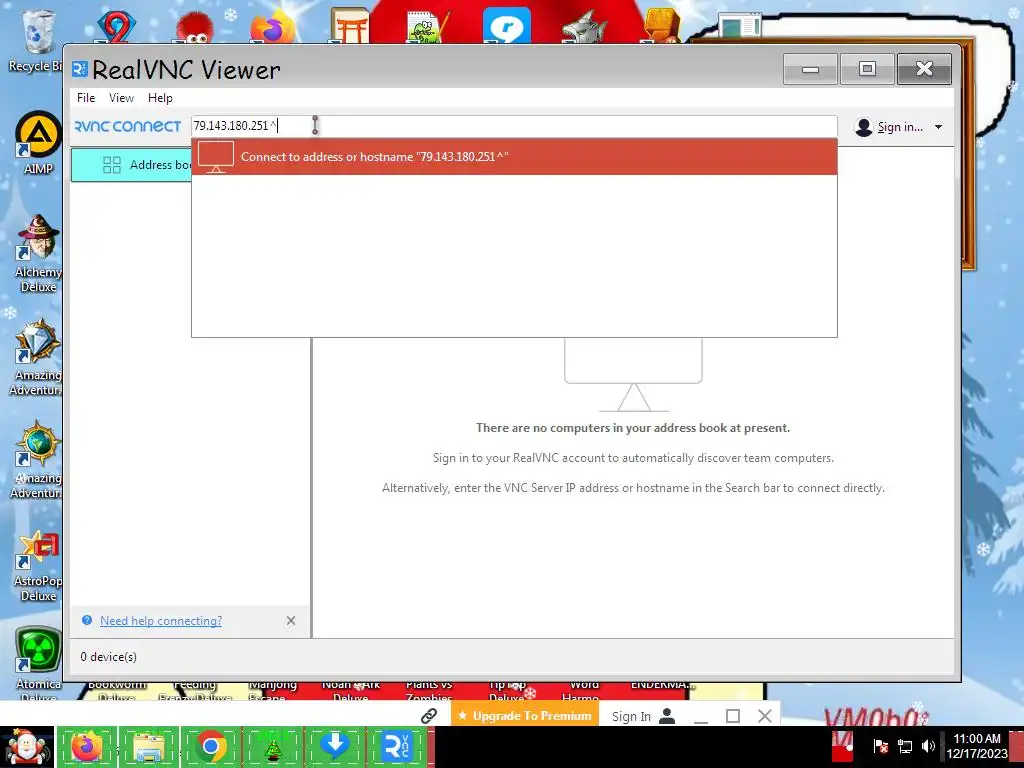The width and height of the screenshot is (1024, 768).
Task: Open the View menu
Action: [121, 98]
